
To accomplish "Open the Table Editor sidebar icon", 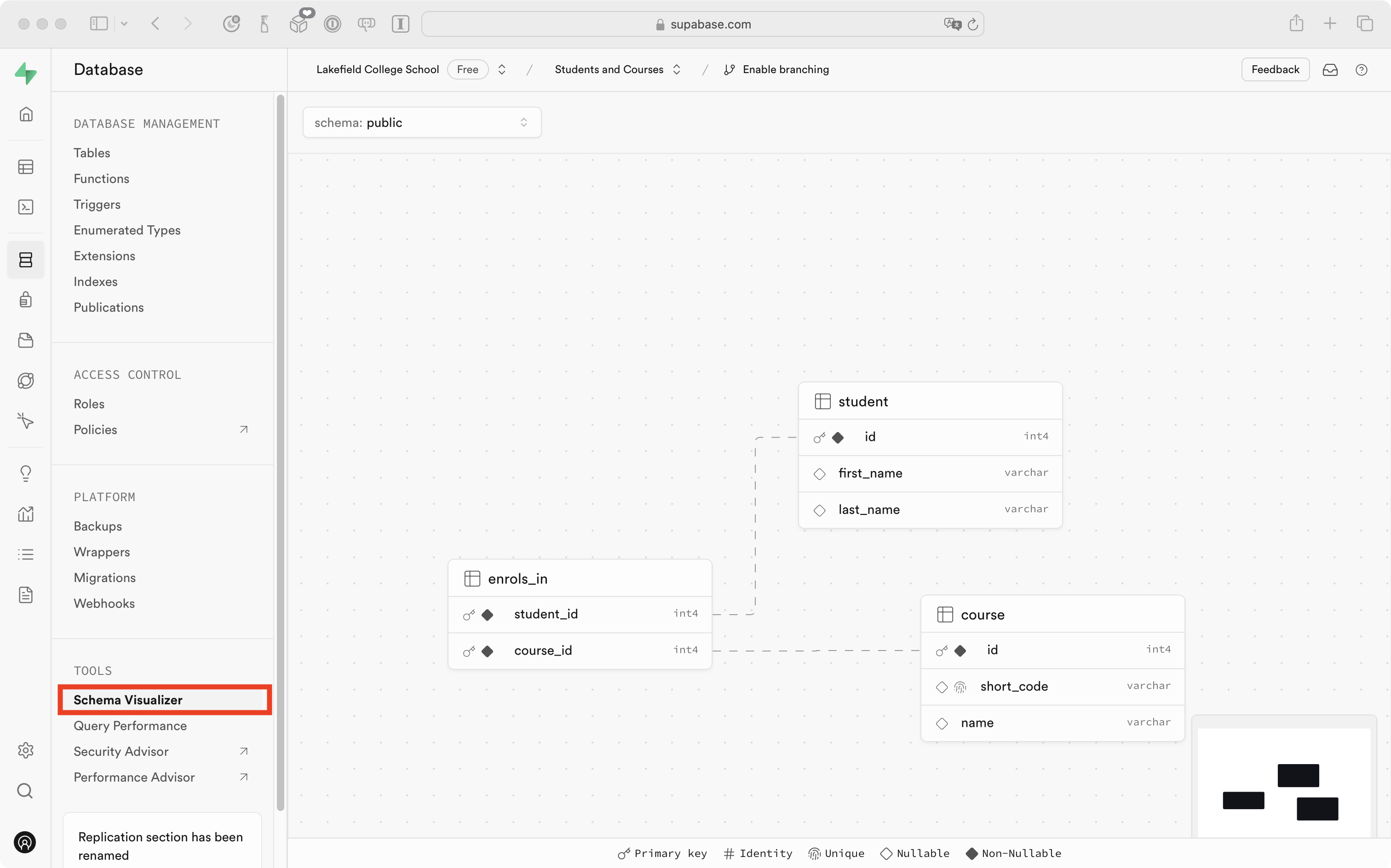I will point(26,167).
